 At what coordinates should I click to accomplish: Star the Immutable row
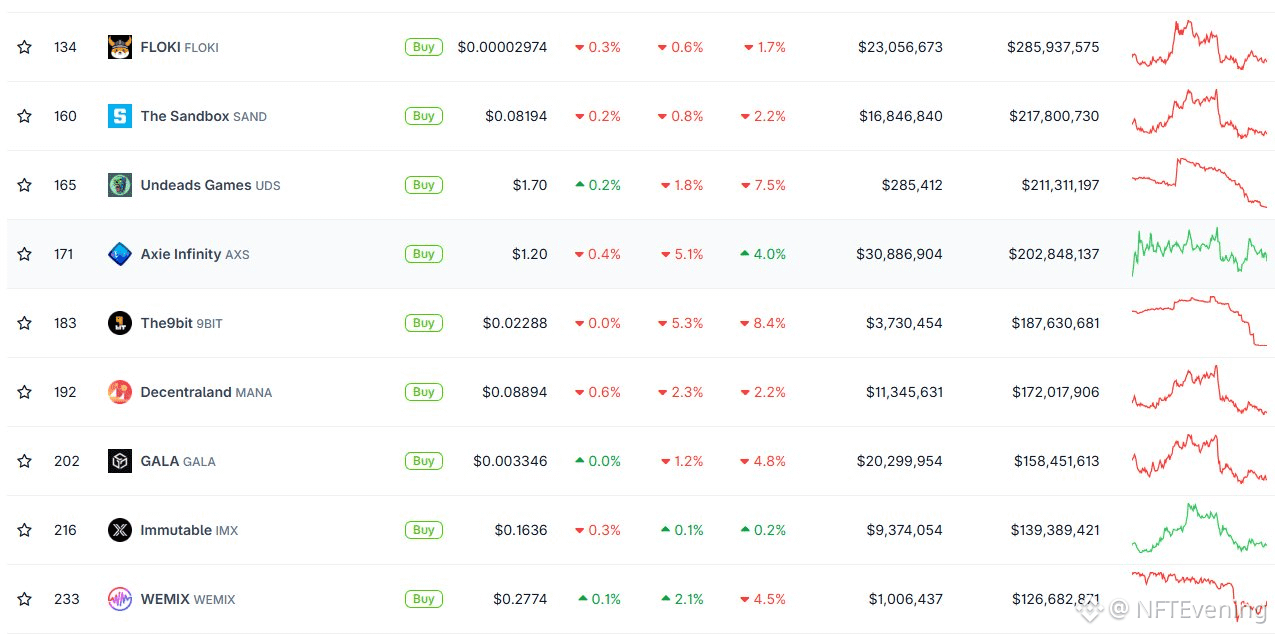coord(24,530)
